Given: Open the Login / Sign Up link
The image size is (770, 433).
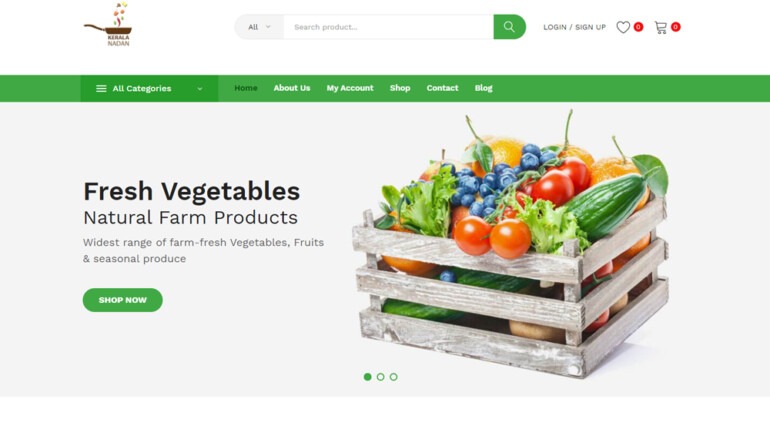Looking at the screenshot, I should pyautogui.click(x=575, y=27).
